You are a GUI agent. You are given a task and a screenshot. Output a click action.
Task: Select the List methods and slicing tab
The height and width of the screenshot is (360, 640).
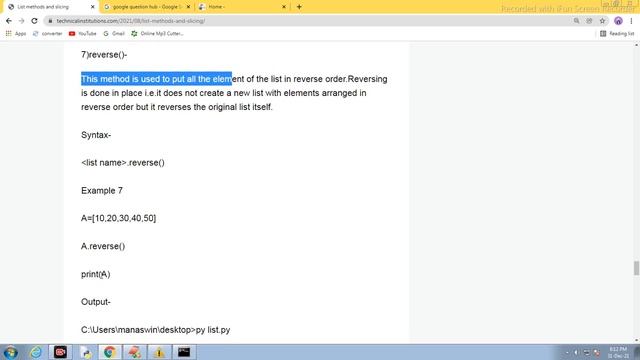coord(51,7)
